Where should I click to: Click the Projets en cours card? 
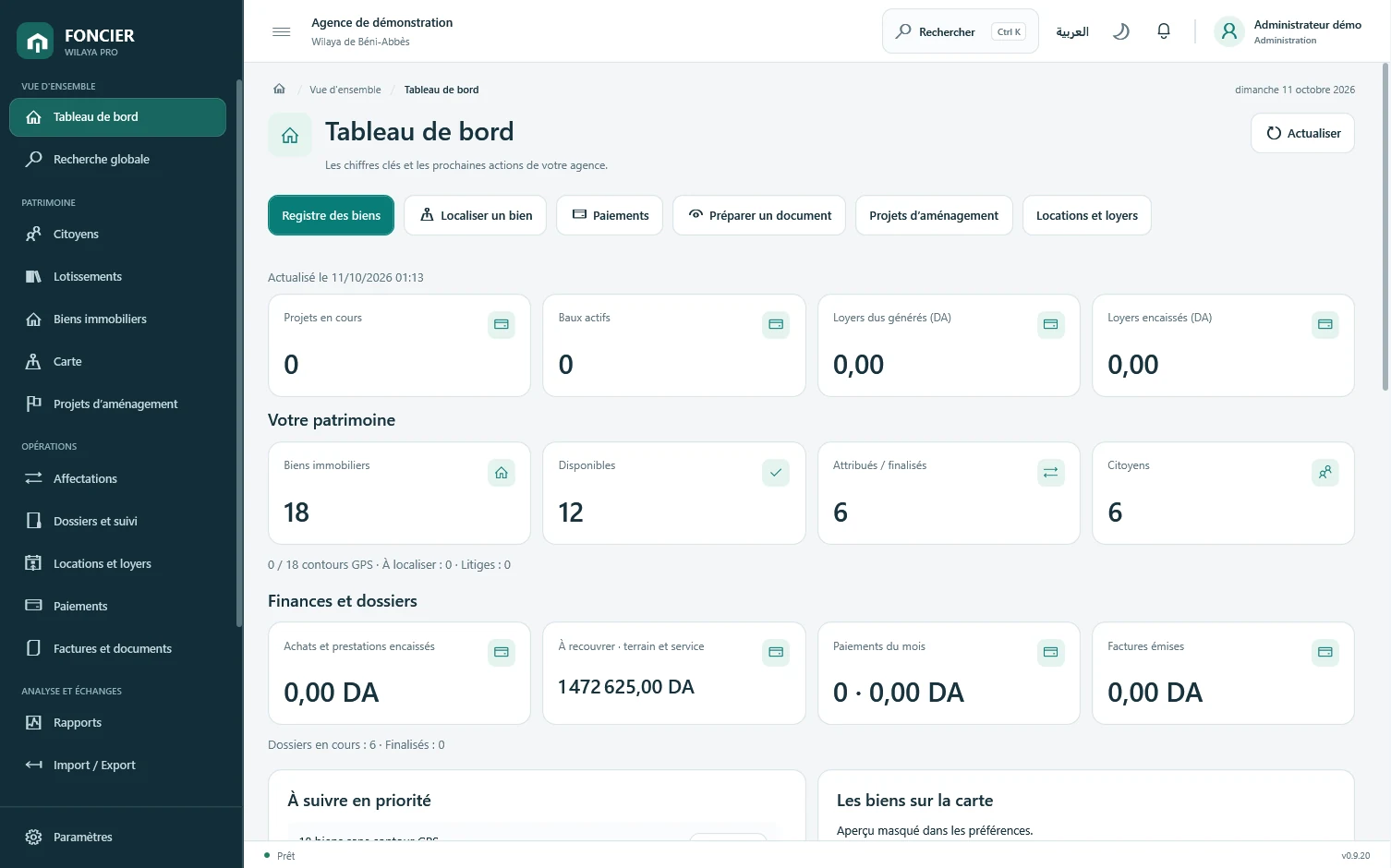point(399,345)
